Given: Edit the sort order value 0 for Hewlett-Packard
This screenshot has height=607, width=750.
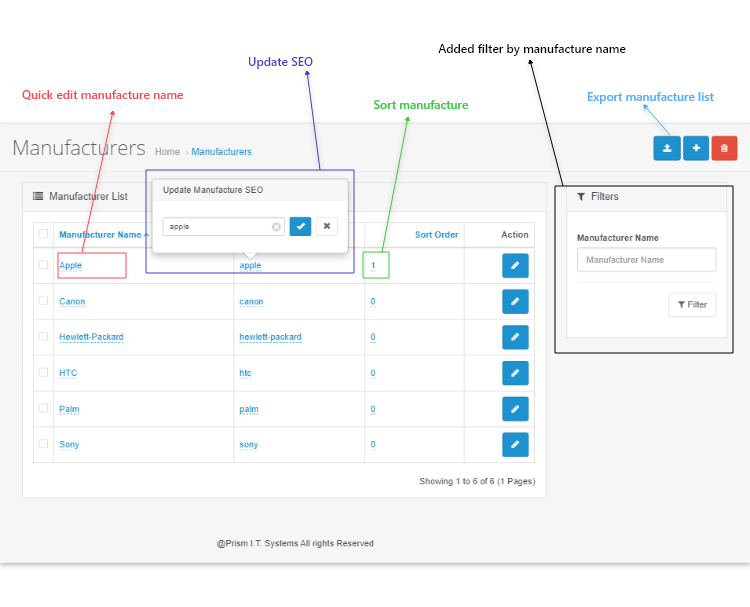Looking at the screenshot, I should (373, 337).
